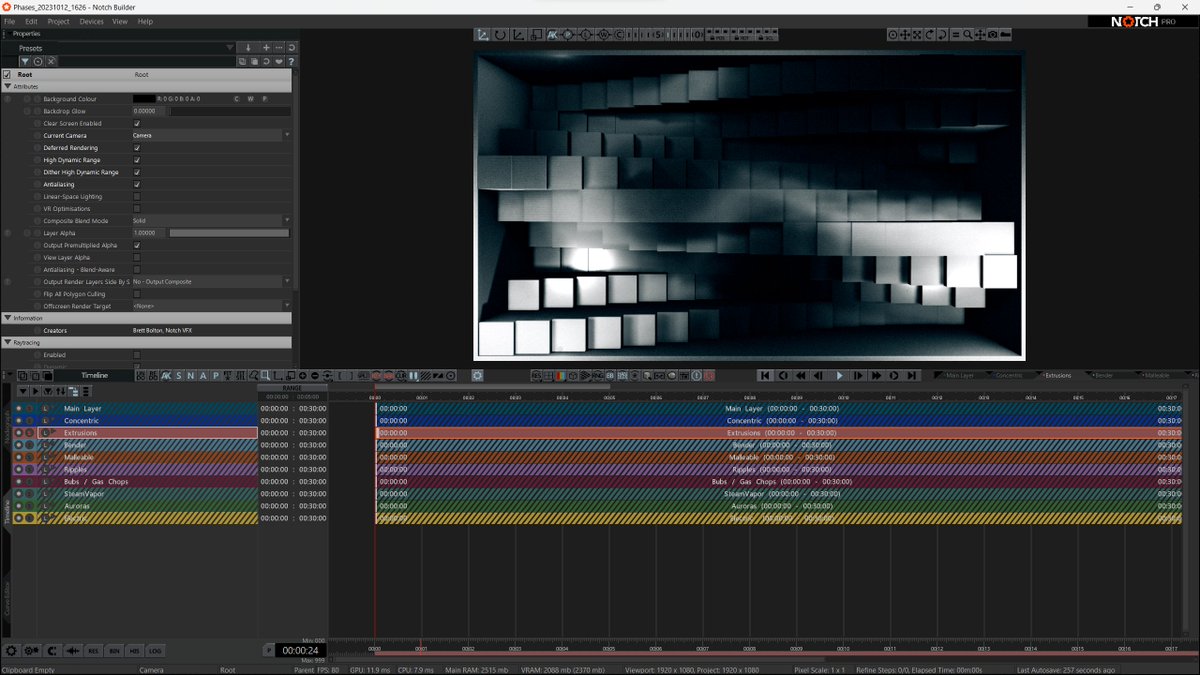
Task: Click the settings gear icon near timeline toolbar
Action: point(477,375)
